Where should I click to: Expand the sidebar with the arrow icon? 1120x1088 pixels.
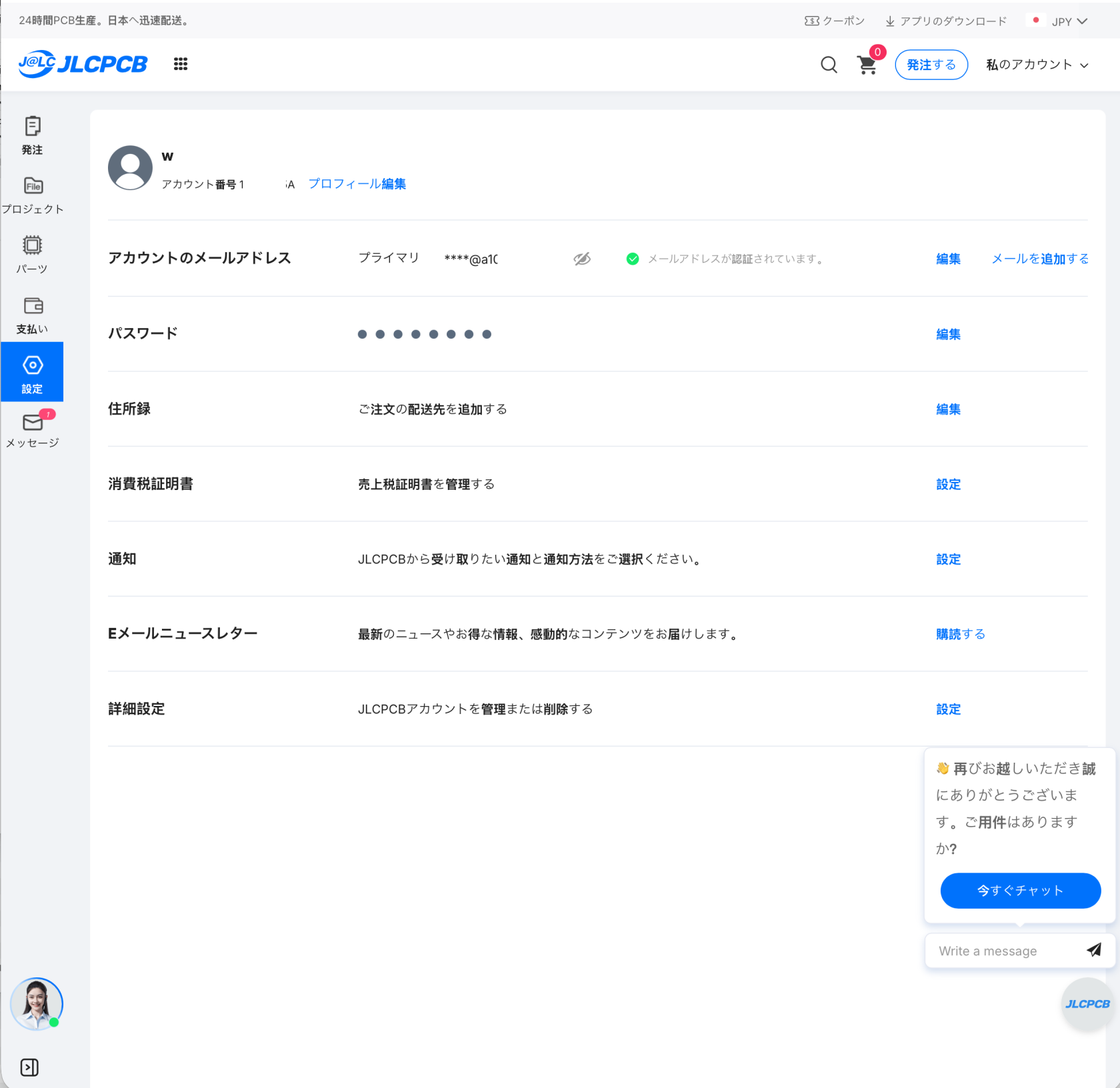point(29,1067)
